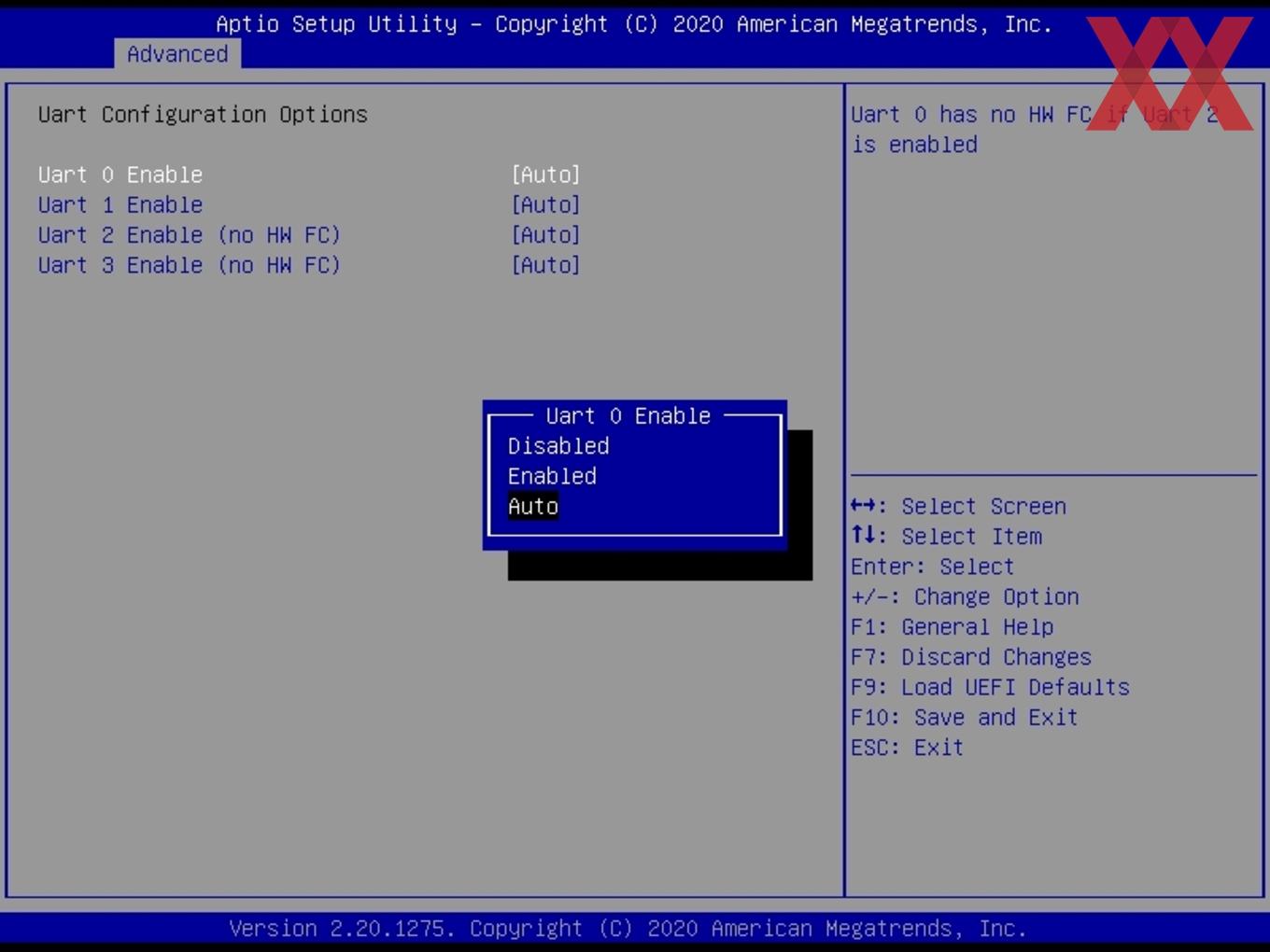Select Uart 2 Enable (no HW FC) label
The image size is (1270, 952).
point(190,235)
